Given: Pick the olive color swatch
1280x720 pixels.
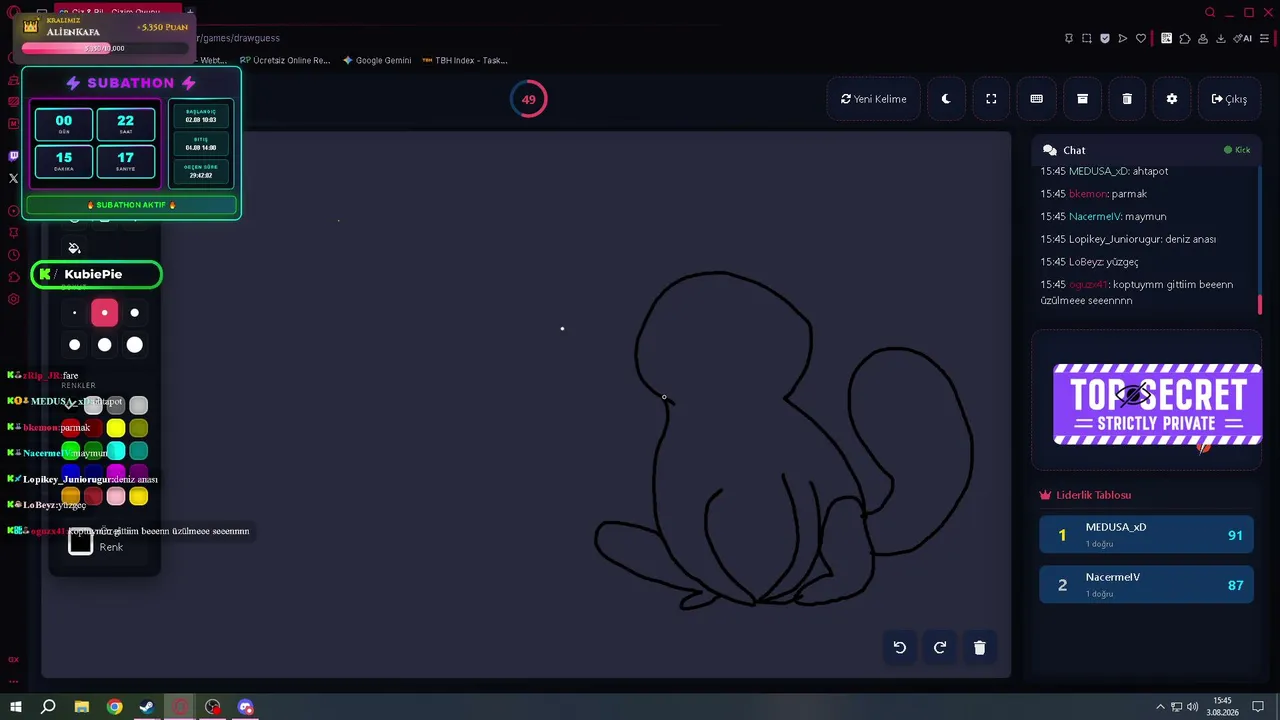Looking at the screenshot, I should [139, 429].
